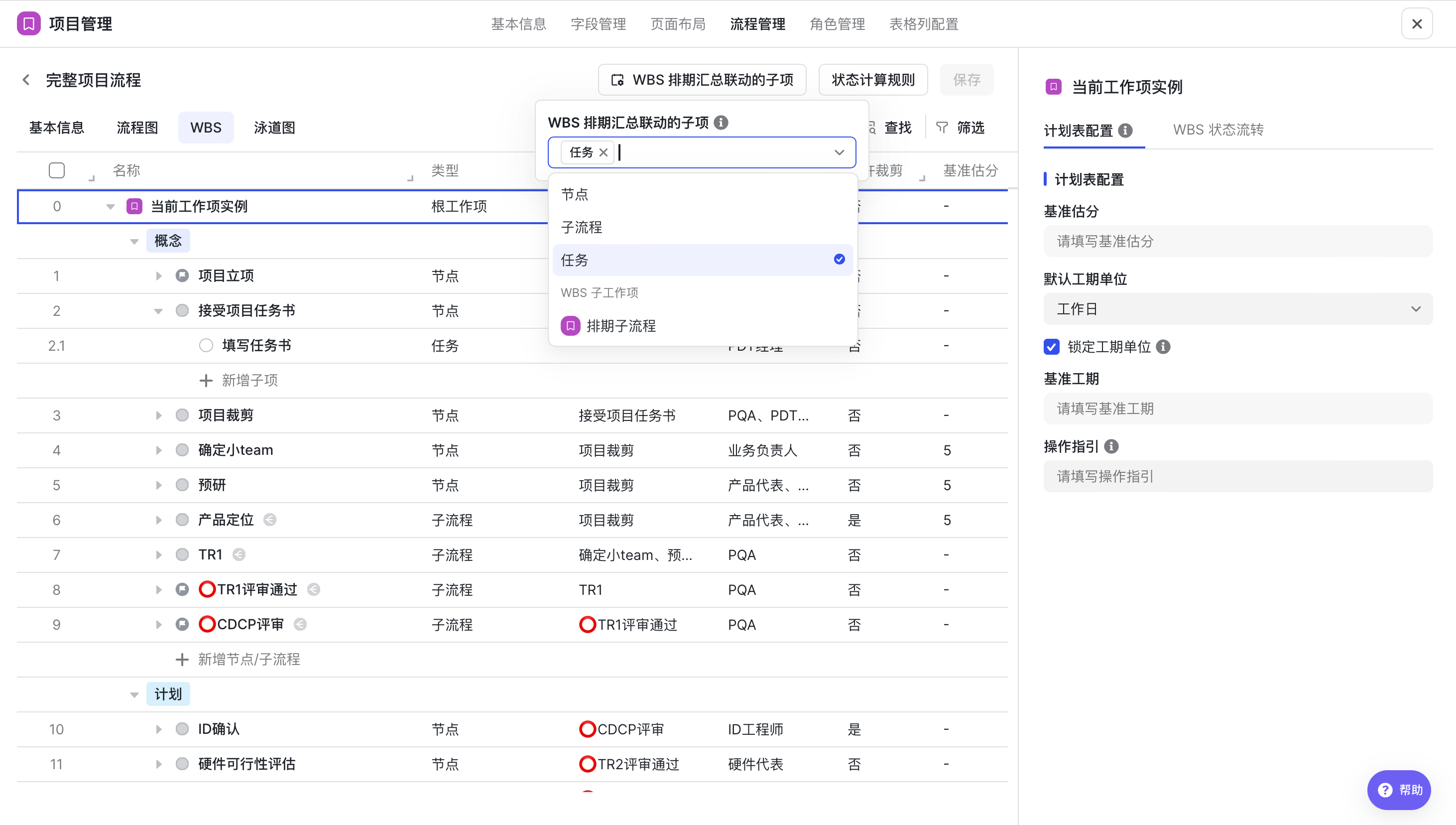Click the flag status icon of 项目立项

point(182,276)
